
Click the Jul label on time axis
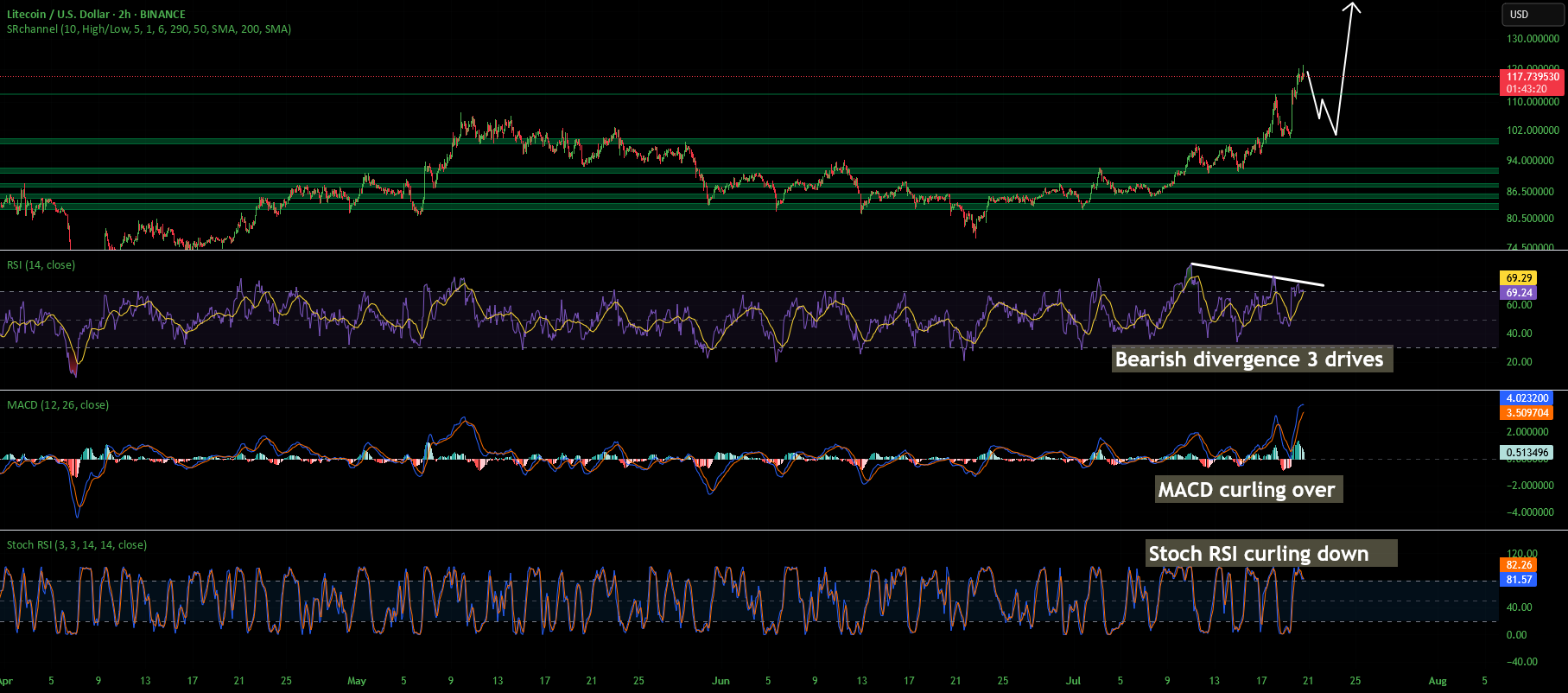tap(1073, 681)
